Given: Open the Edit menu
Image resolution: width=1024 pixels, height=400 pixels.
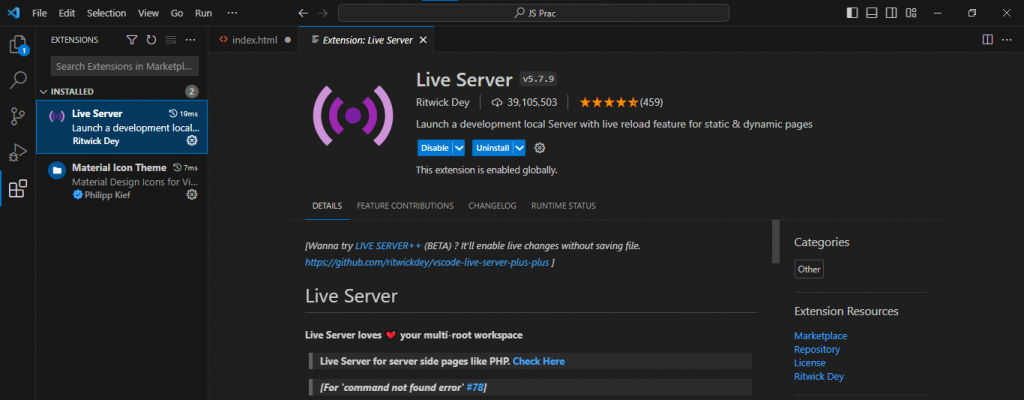Looking at the screenshot, I should click(67, 13).
